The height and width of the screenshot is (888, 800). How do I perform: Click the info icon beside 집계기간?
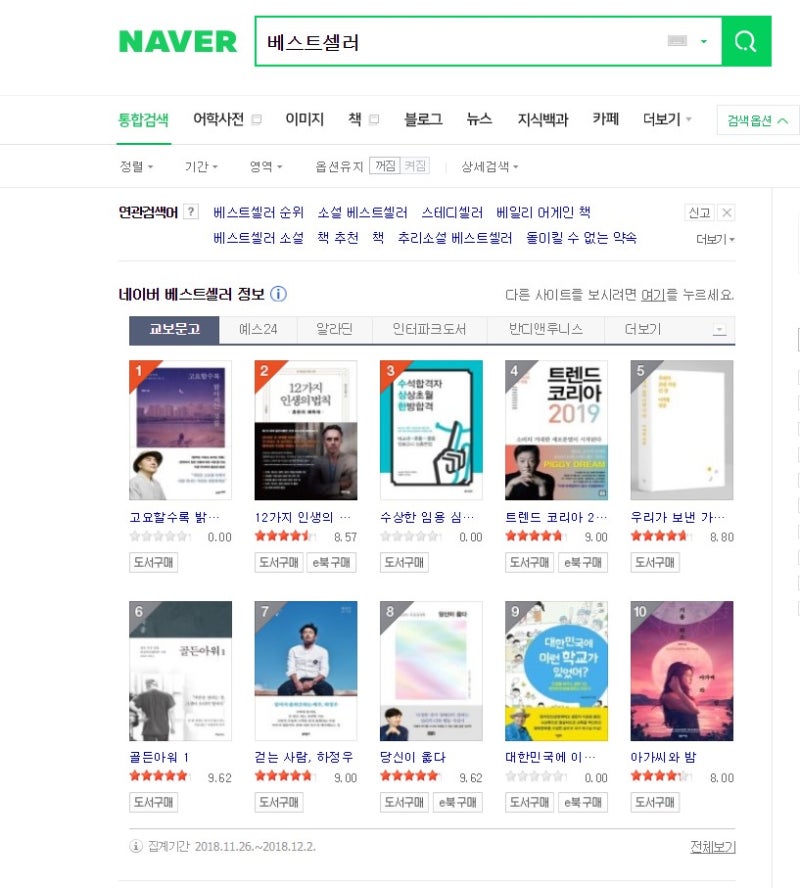click(x=136, y=847)
